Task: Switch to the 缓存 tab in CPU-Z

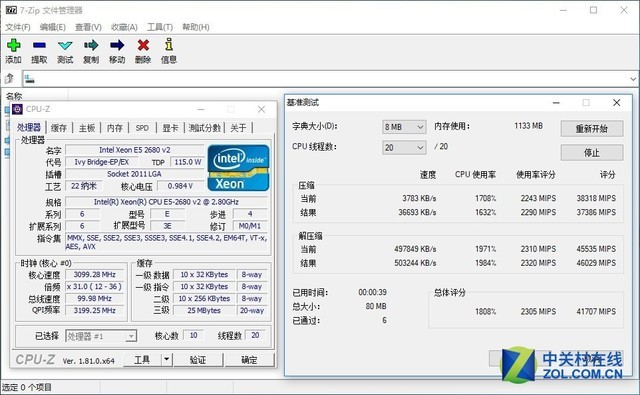Action: [59, 128]
